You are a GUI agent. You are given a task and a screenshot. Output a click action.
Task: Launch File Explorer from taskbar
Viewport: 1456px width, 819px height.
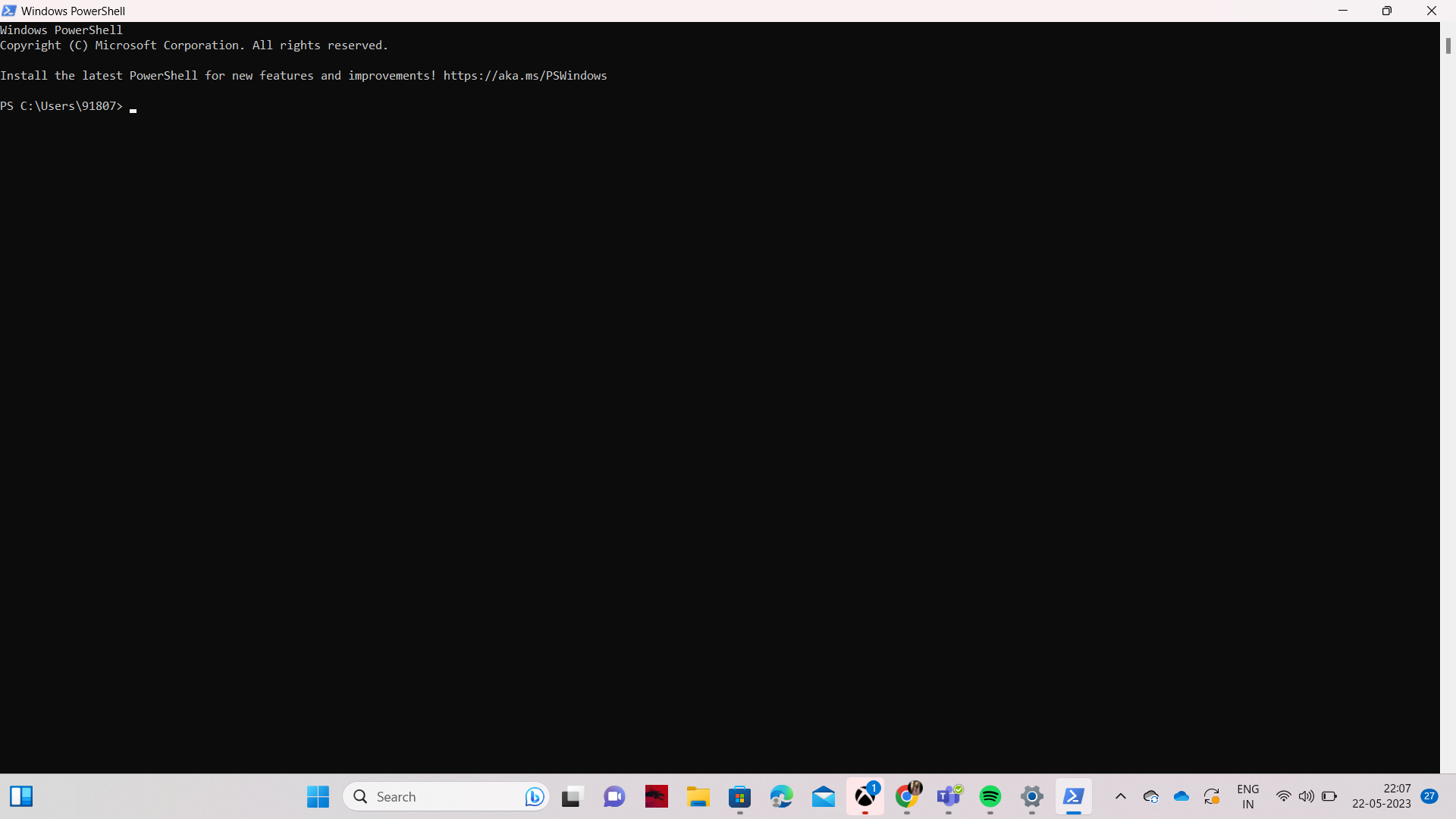[x=698, y=796]
